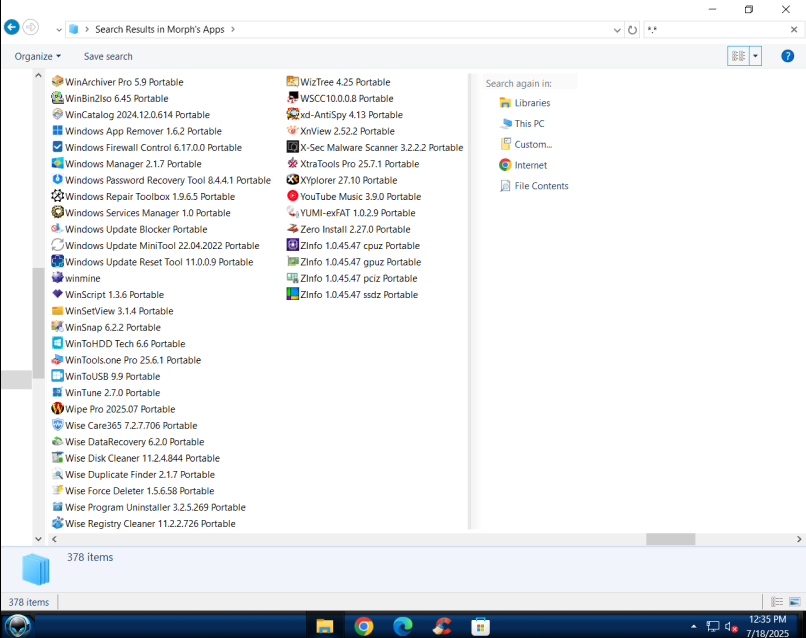Switch to details view in status bar
The height and width of the screenshot is (638, 806).
(x=777, y=601)
